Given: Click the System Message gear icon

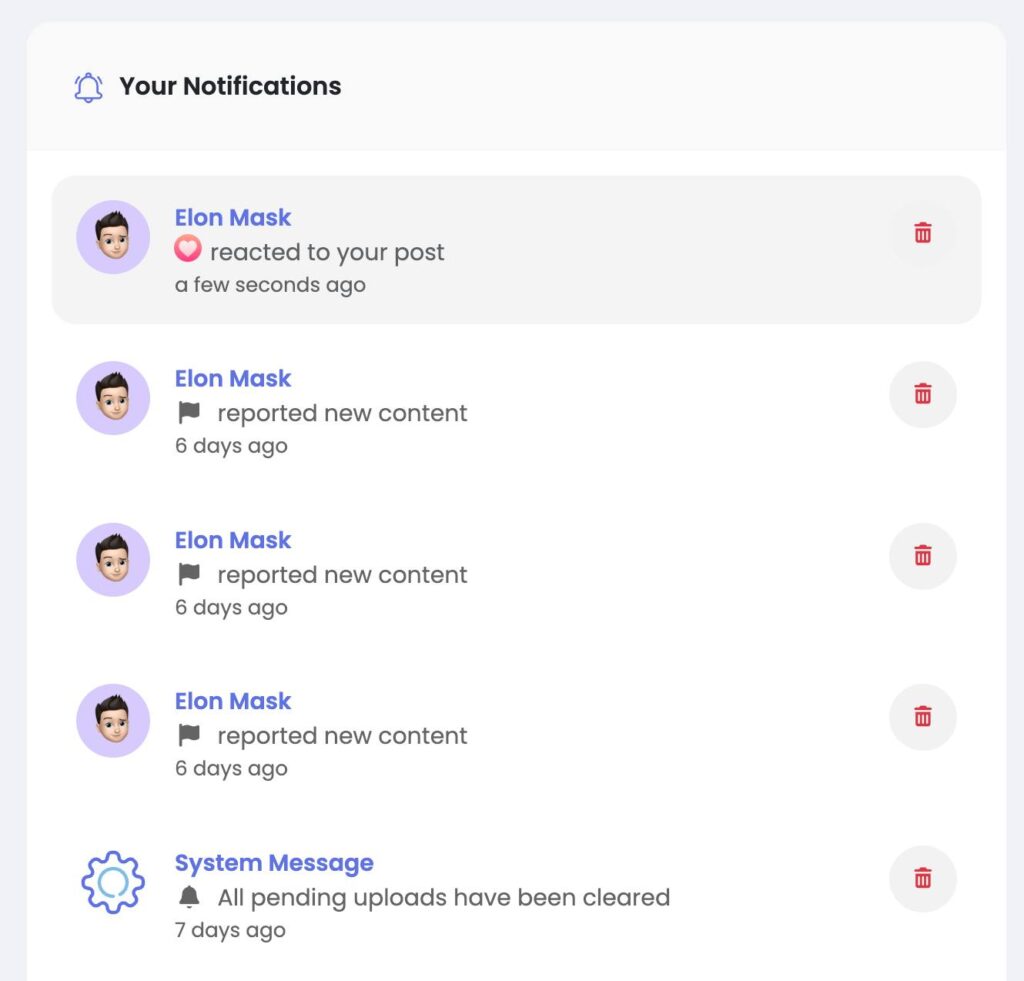Looking at the screenshot, I should coord(113,881).
